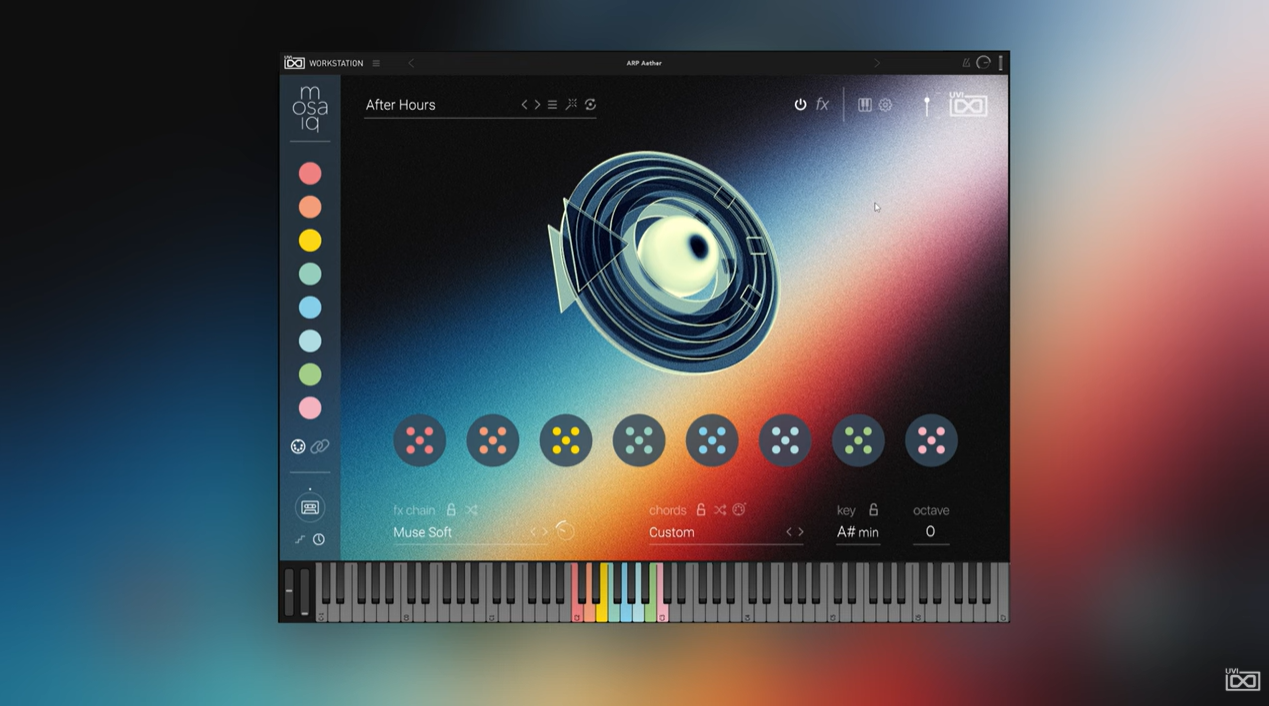Trigger the orange five-dot pad

point(493,440)
